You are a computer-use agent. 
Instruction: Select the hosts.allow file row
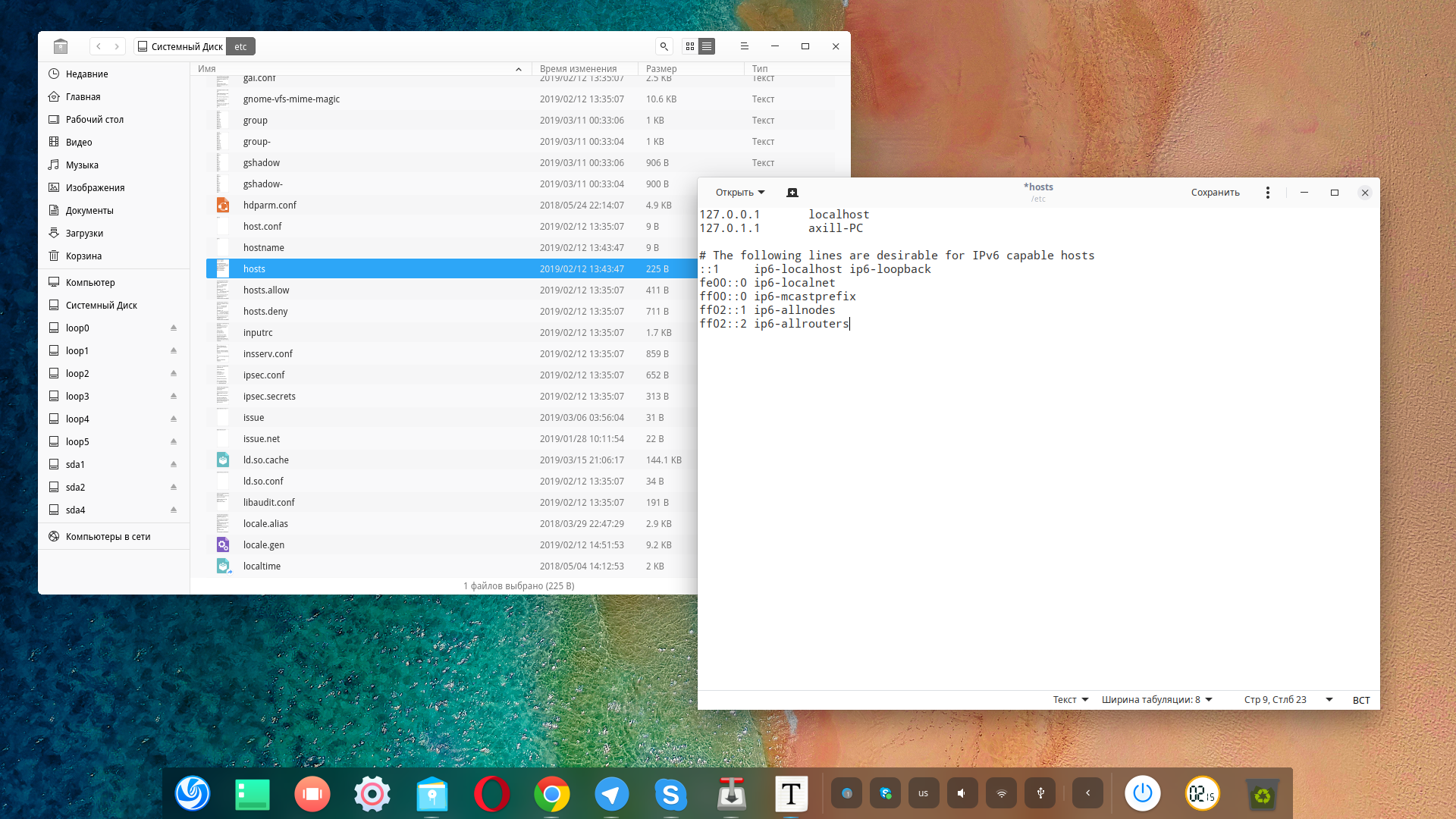pyautogui.click(x=266, y=290)
